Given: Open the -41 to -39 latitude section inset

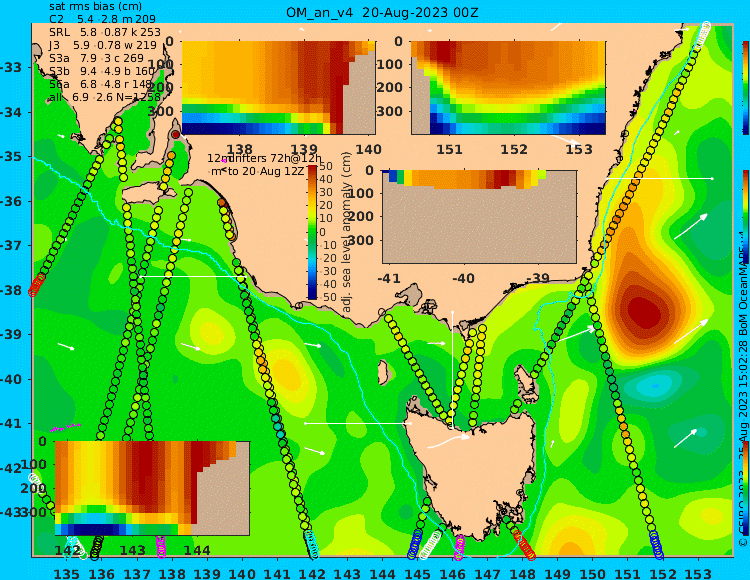Looking at the screenshot, I should [x=479, y=217].
